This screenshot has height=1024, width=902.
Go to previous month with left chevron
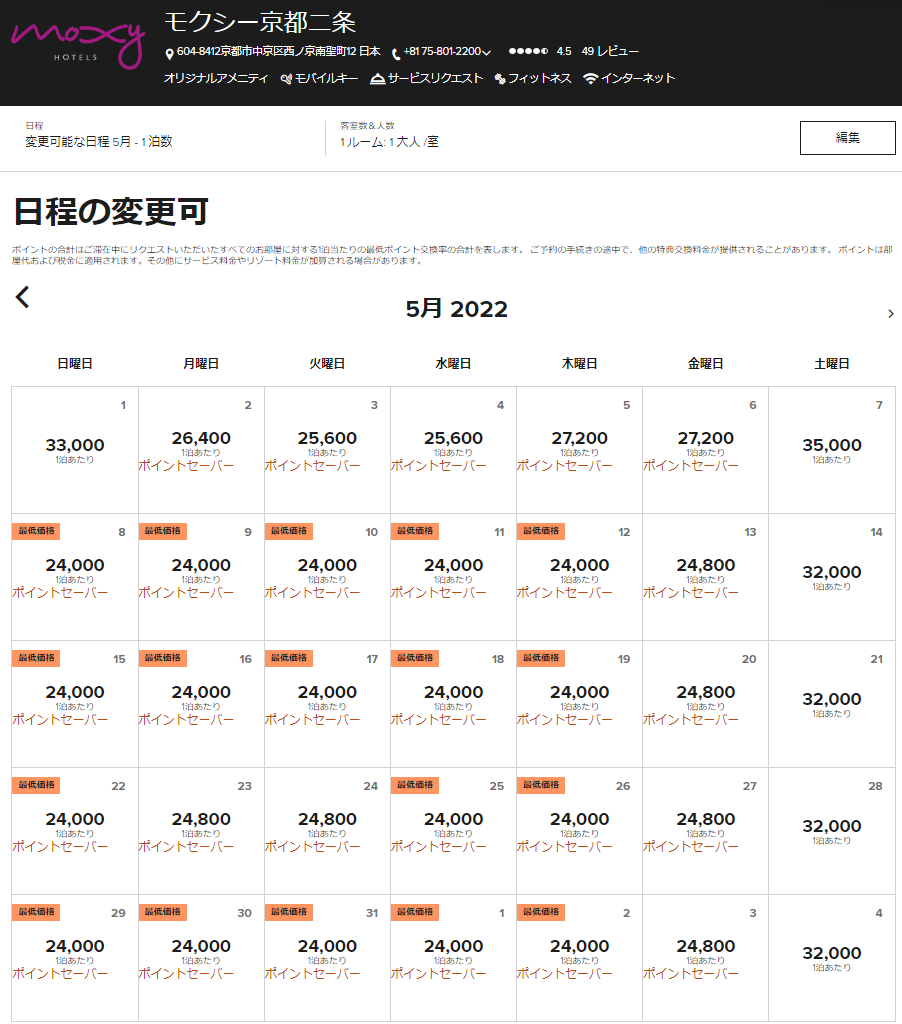click(x=23, y=297)
